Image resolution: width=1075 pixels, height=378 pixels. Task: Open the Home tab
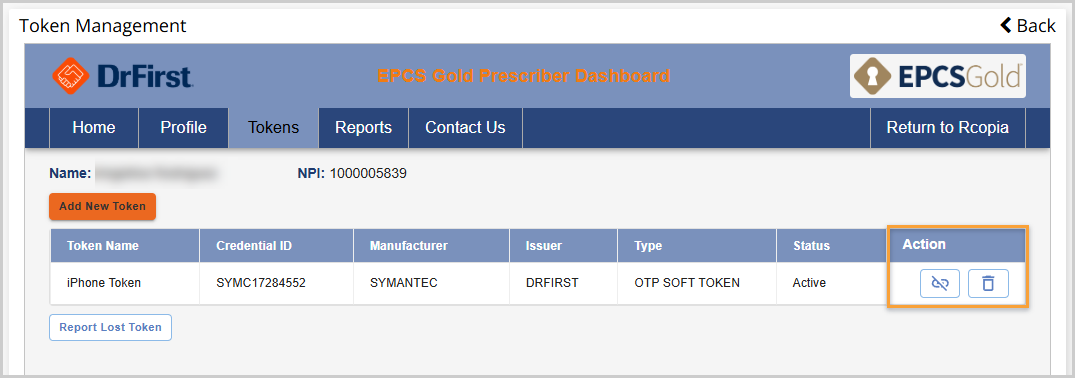94,128
